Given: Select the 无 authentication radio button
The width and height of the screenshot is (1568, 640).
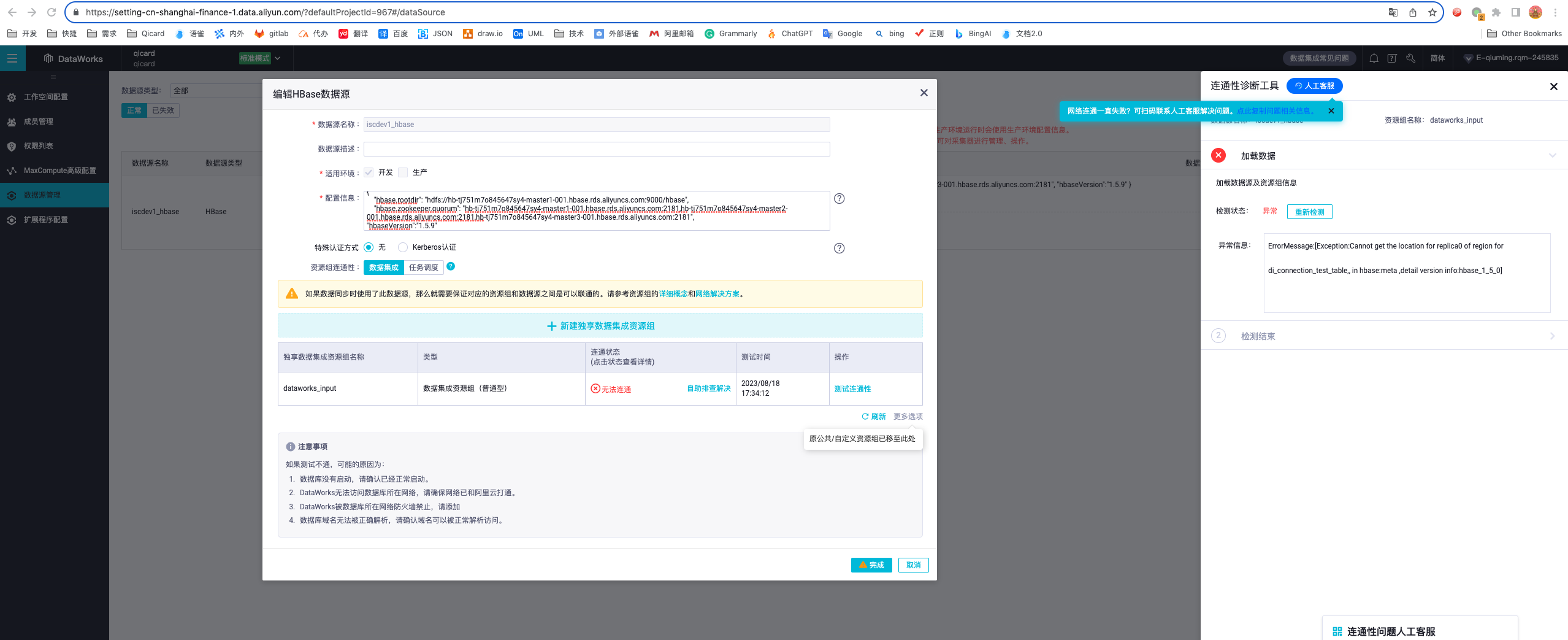Looking at the screenshot, I should (369, 247).
